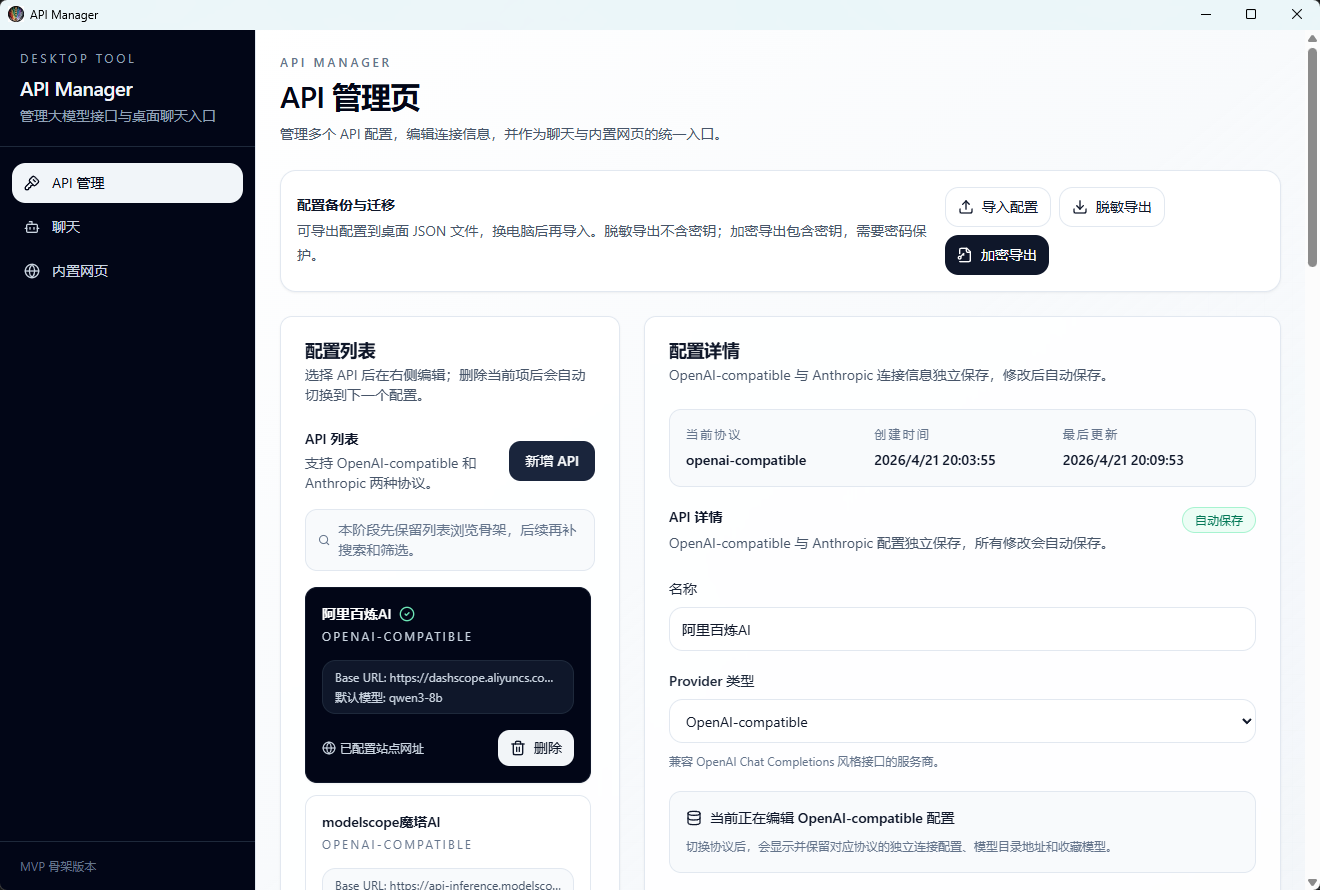Image resolution: width=1320 pixels, height=890 pixels.
Task: Click the 名称 input field
Action: point(962,629)
